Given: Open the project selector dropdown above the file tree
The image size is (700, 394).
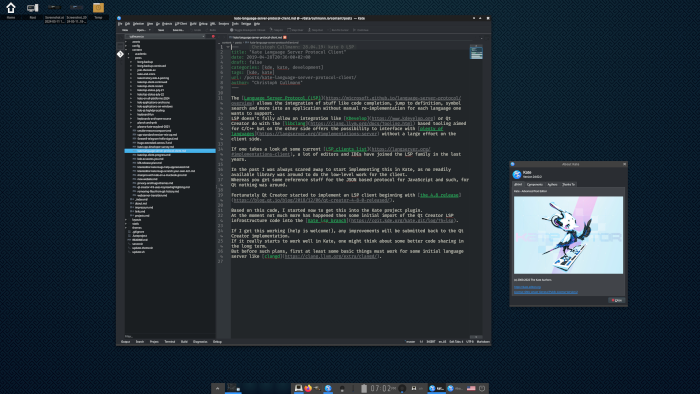Looking at the screenshot, I should [x=165, y=37].
